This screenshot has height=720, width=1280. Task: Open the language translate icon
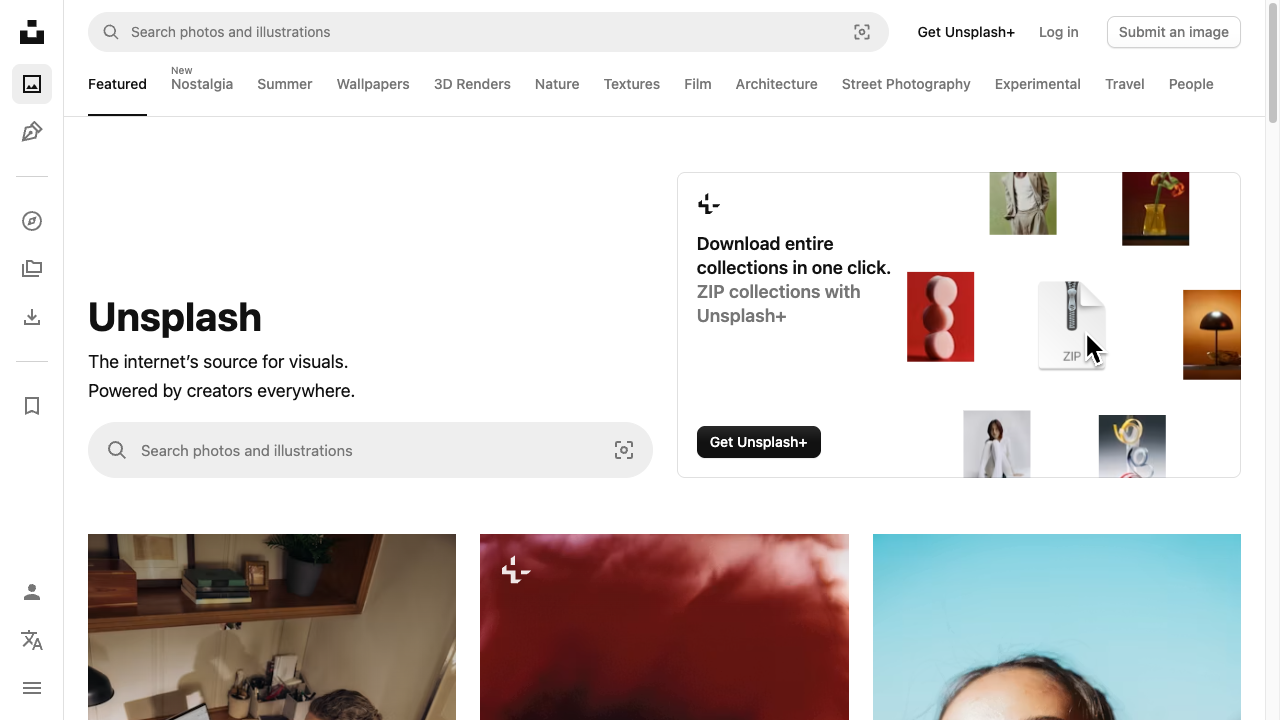pos(32,640)
